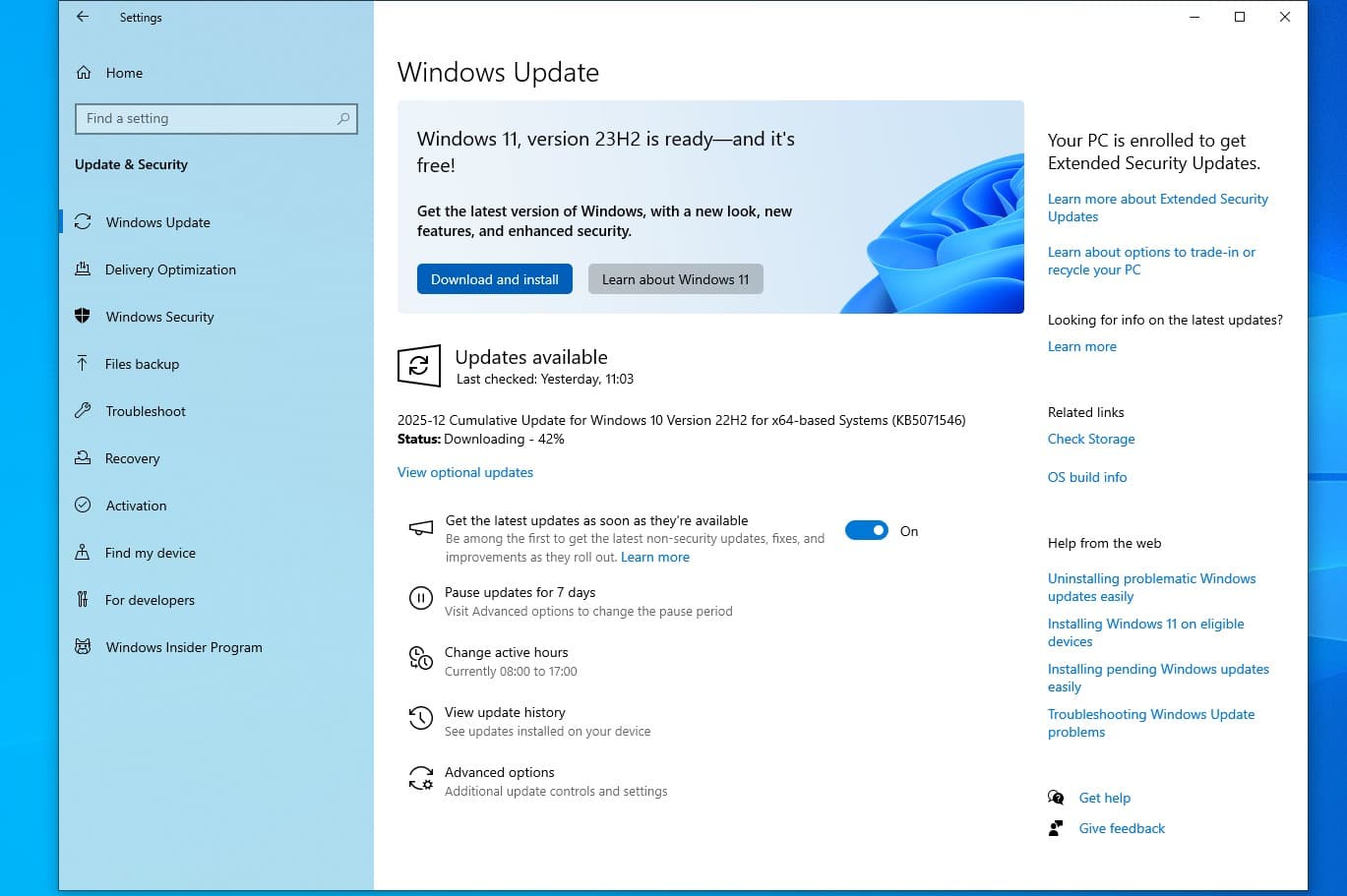The height and width of the screenshot is (896, 1347).
Task: Click the Advanced options gear icon
Action: coord(421,778)
